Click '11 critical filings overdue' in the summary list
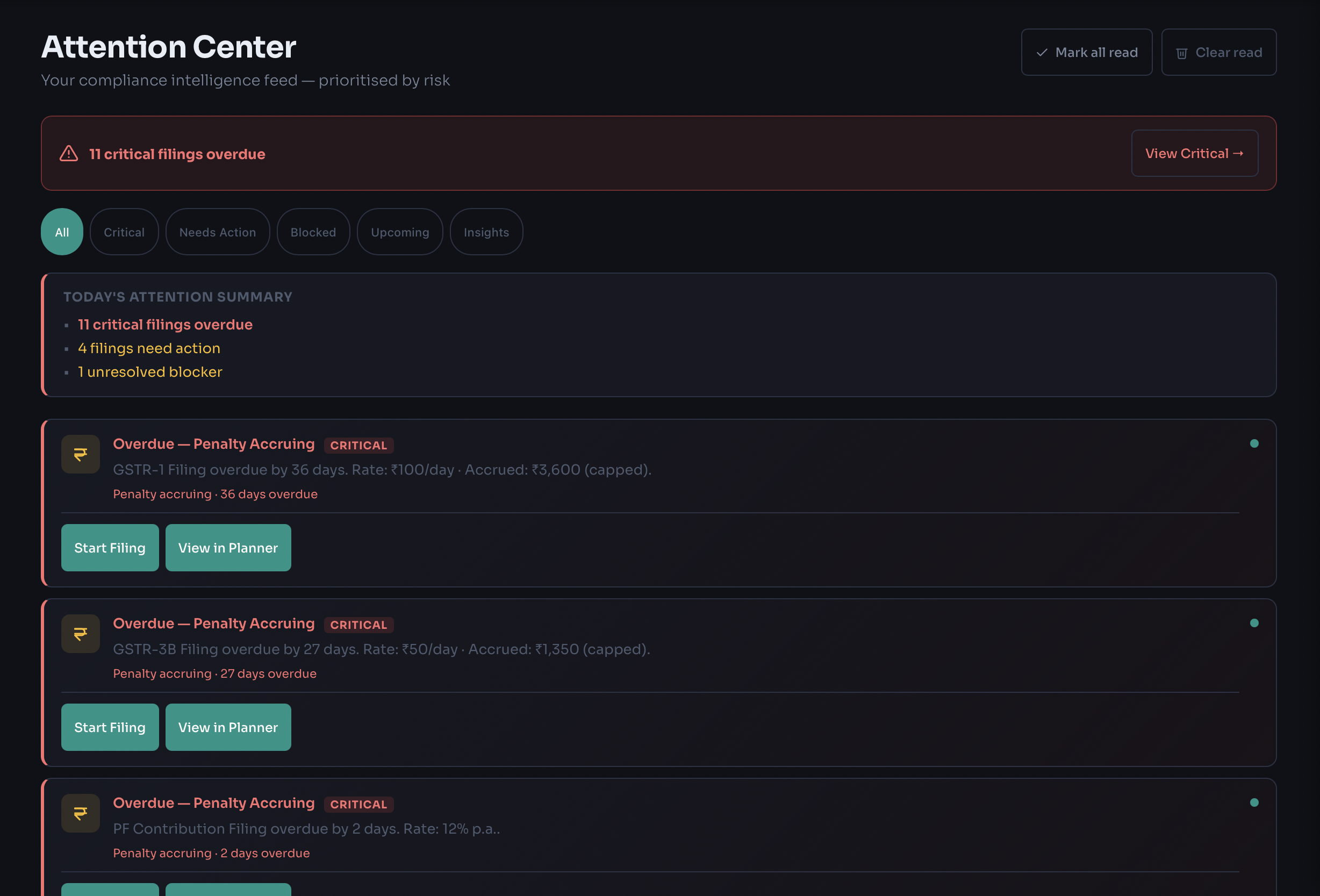 tap(166, 325)
